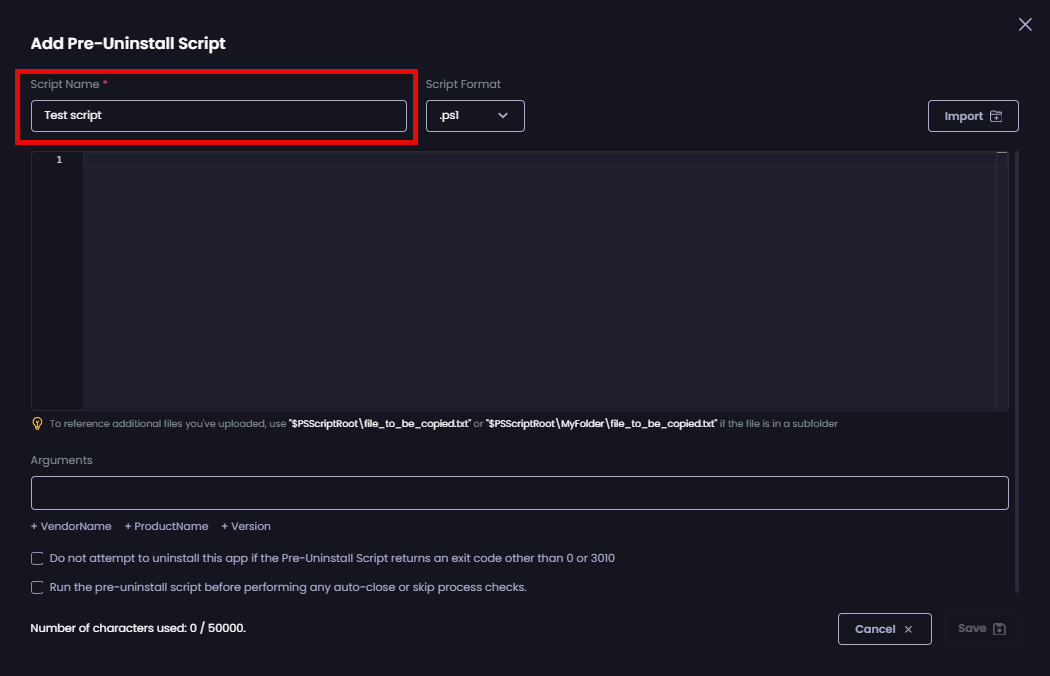Insert the + VendorName argument

(71, 526)
